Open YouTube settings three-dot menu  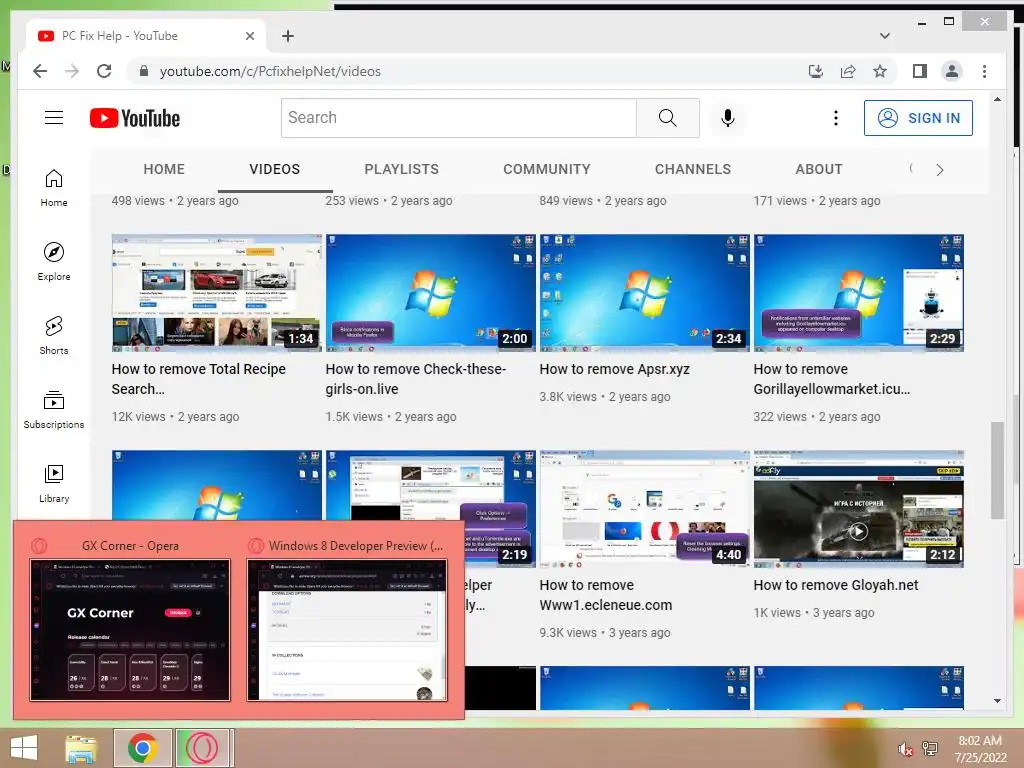pyautogui.click(x=836, y=118)
